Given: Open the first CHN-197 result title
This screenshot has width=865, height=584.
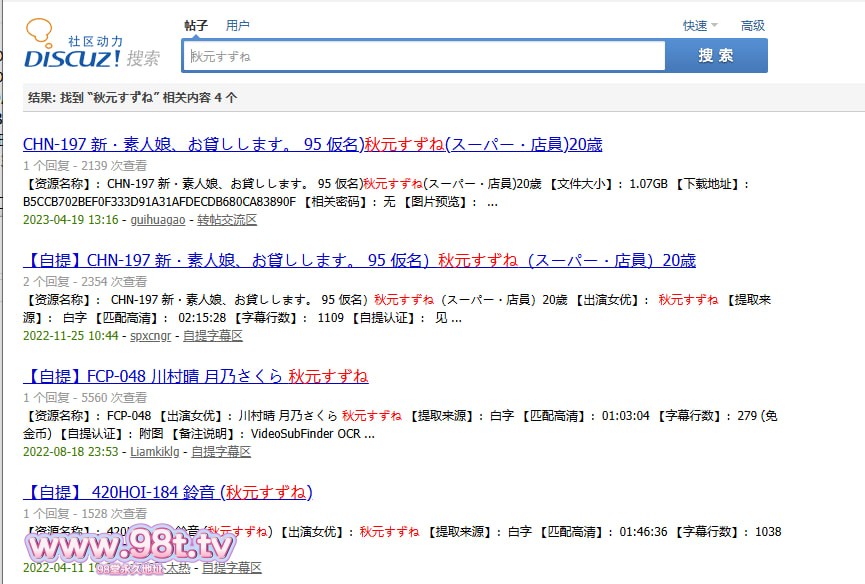Looking at the screenshot, I should click(312, 144).
